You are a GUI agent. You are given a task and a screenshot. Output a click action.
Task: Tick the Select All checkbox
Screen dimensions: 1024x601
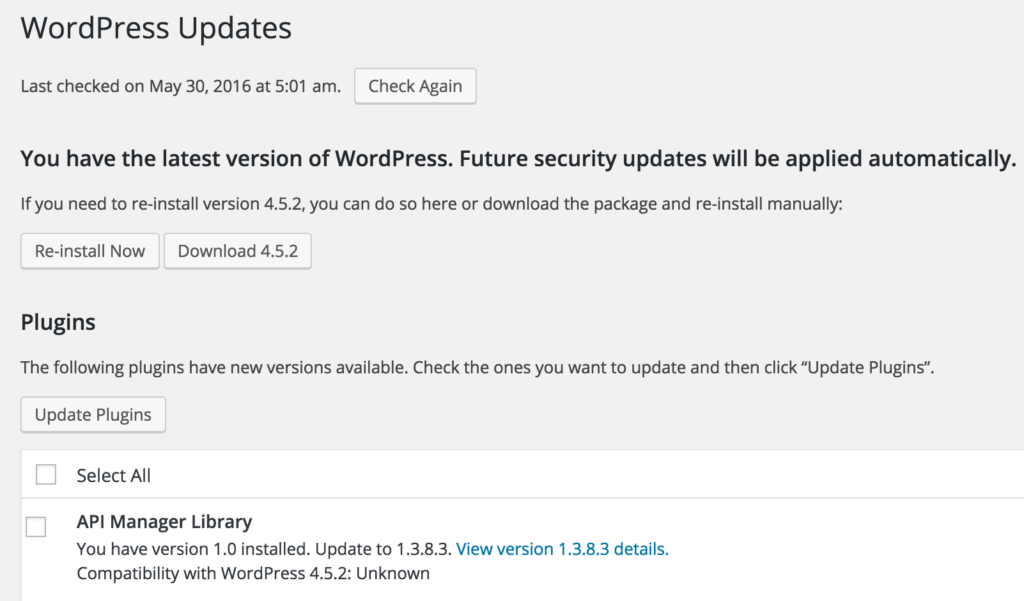coord(46,474)
